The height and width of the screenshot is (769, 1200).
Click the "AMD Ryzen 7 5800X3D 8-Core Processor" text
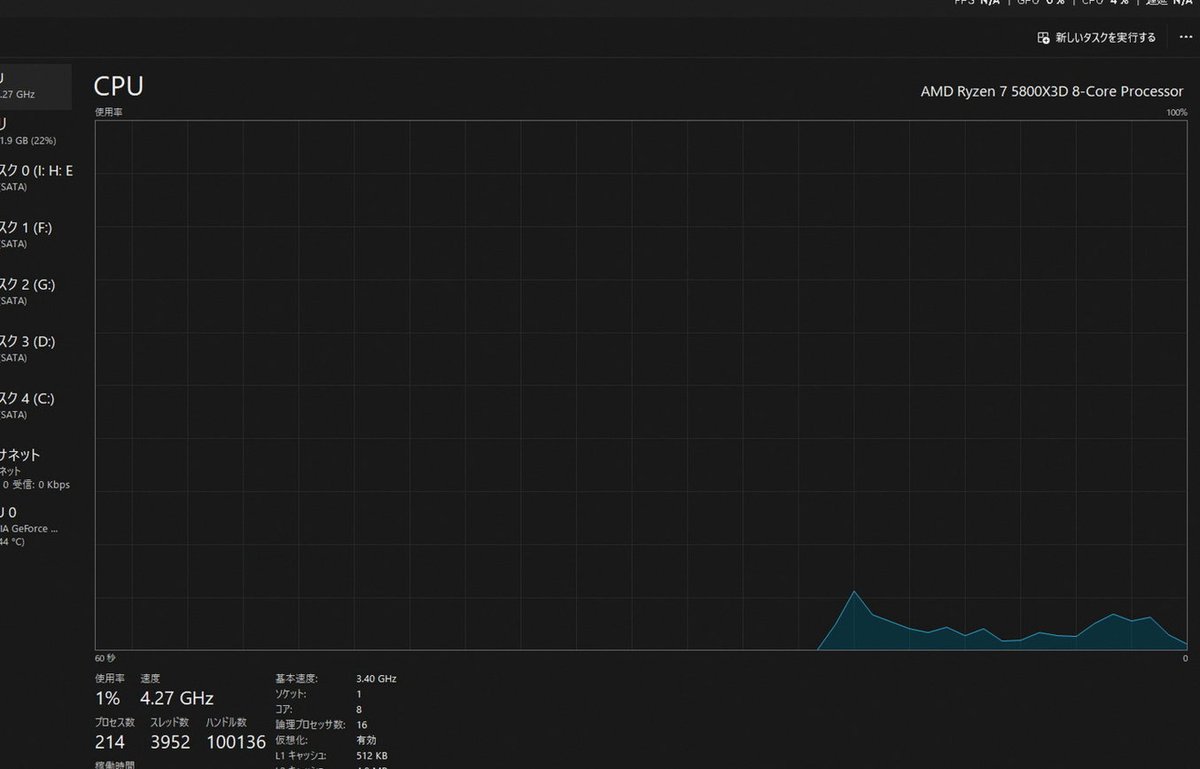pyautogui.click(x=1052, y=91)
